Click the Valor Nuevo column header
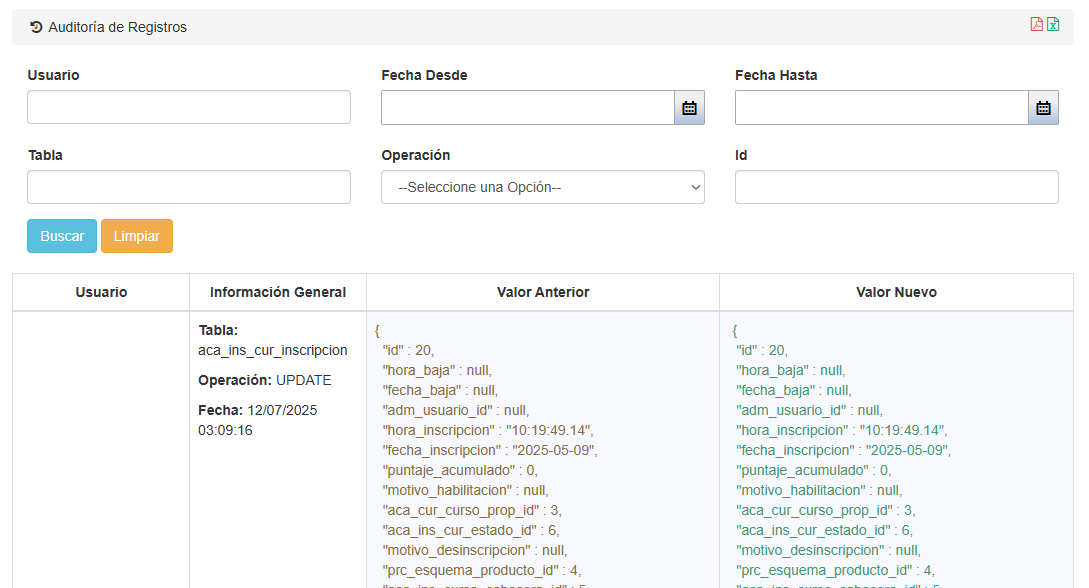Viewport: 1089px width, 588px height. coord(896,292)
